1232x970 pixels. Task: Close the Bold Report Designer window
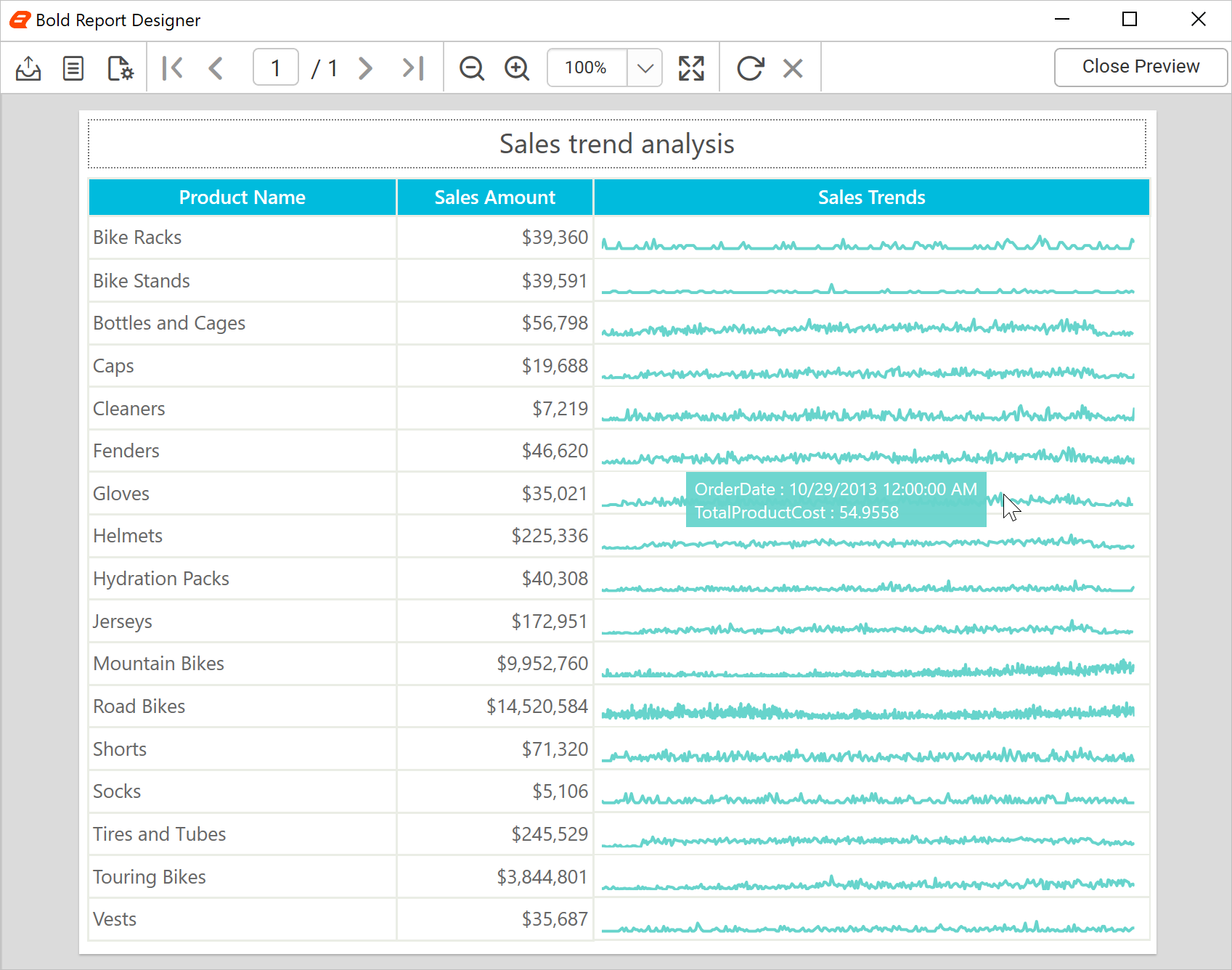tap(1199, 20)
